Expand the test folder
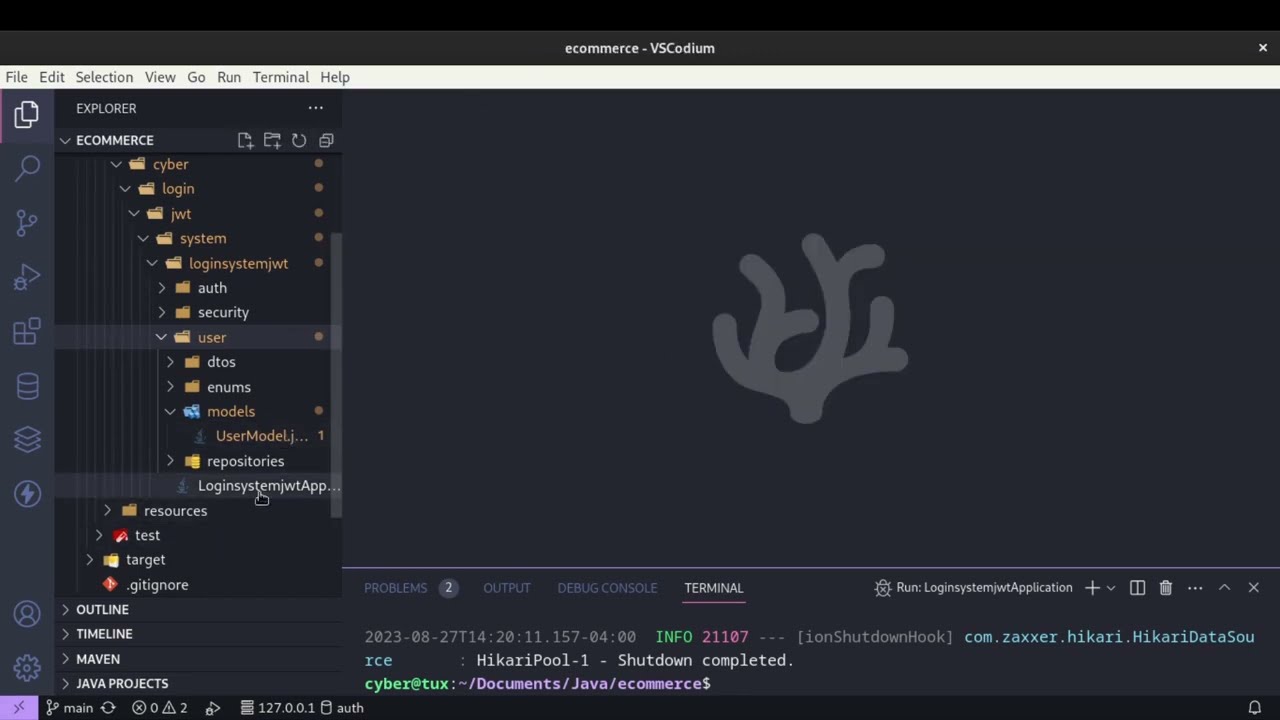 198,535
